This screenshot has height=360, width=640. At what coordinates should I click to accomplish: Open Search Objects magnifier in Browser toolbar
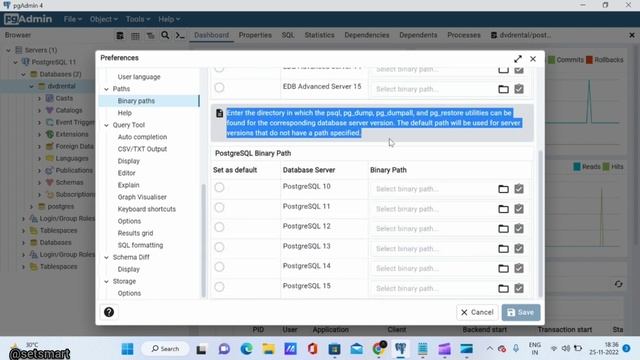point(165,36)
